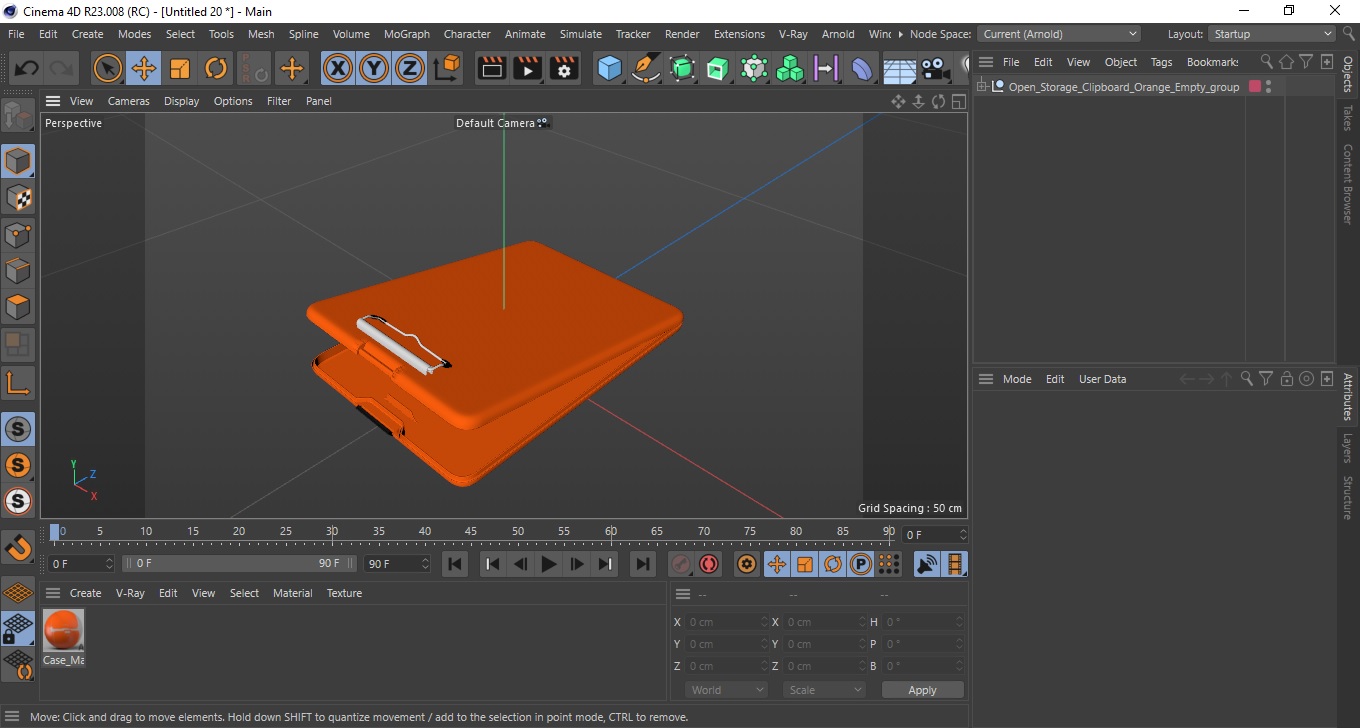The height and width of the screenshot is (728, 1360).
Task: Click Go to End of animation
Action: click(x=642, y=564)
